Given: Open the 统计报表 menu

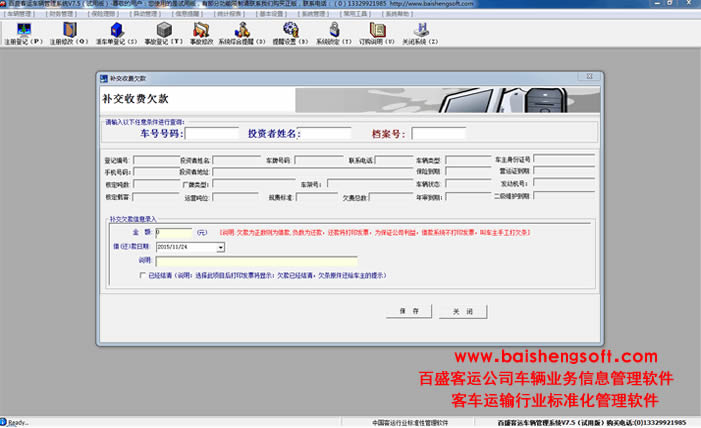Looking at the screenshot, I should (x=229, y=14).
